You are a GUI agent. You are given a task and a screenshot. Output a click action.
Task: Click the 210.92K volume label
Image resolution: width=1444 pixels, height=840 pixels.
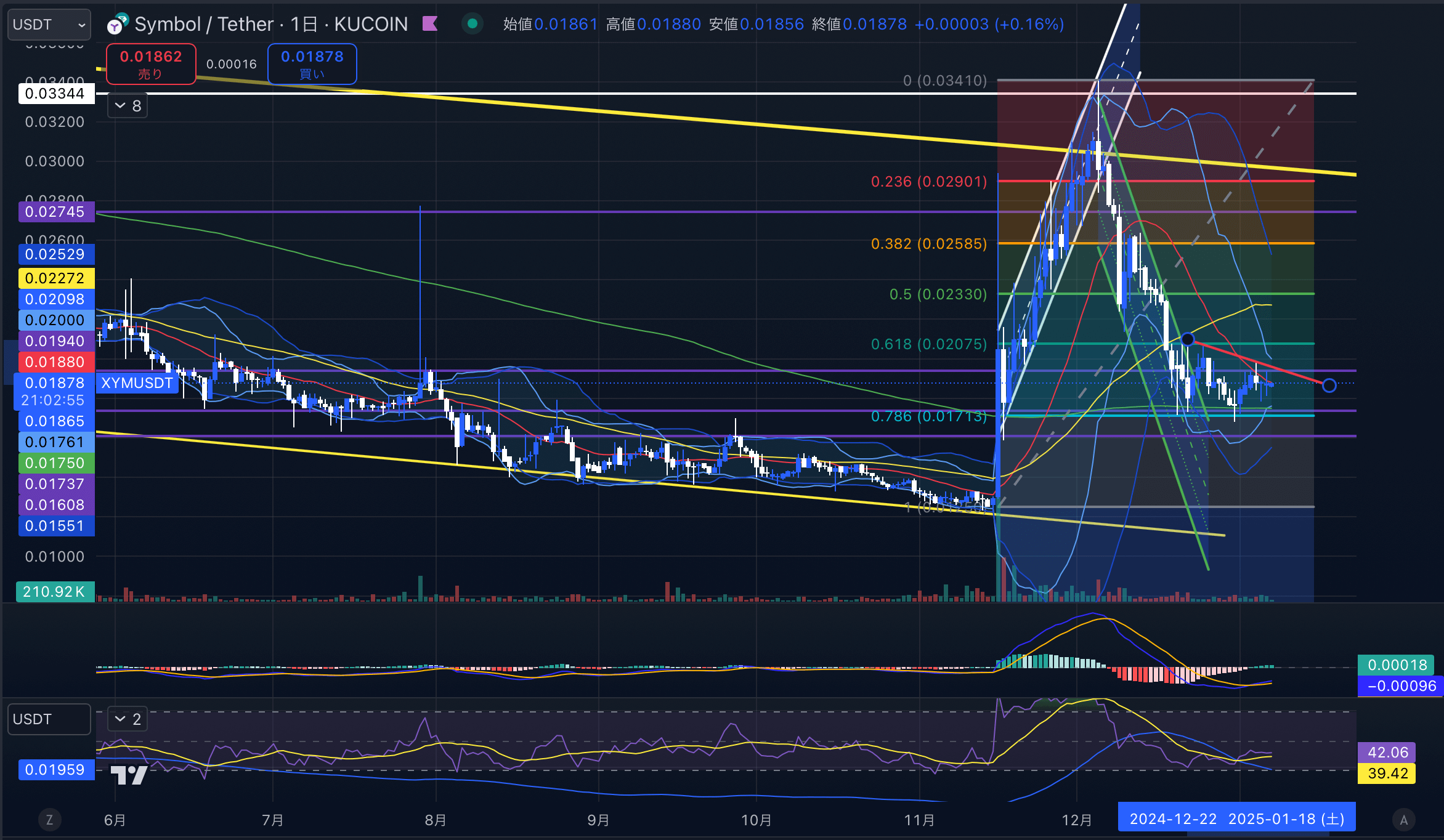click(x=55, y=592)
